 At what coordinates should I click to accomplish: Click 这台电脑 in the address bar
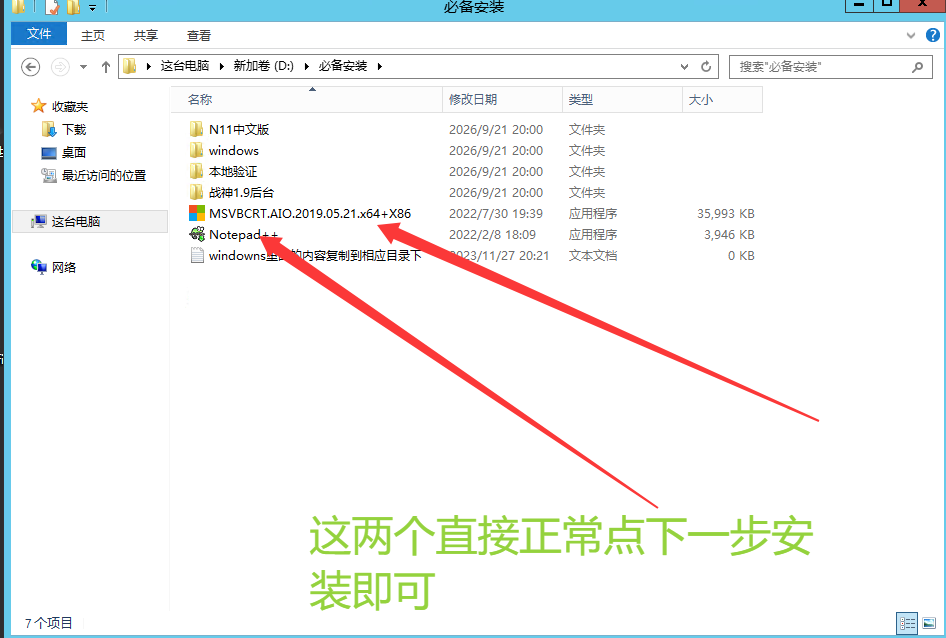tap(185, 66)
